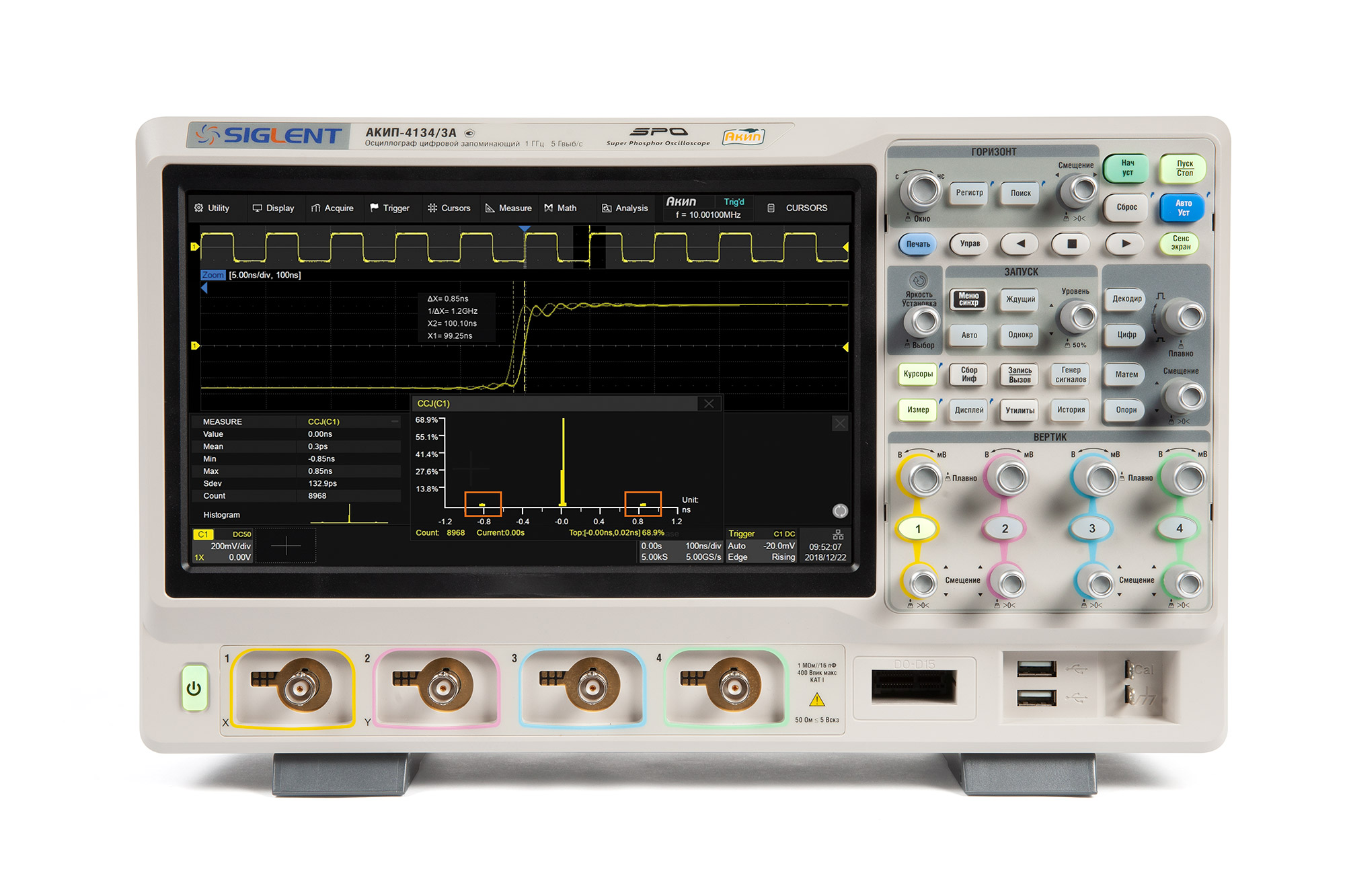Click the Zoom label above the zoomed trace
Screen dimensions: 1345x896
click(213, 275)
